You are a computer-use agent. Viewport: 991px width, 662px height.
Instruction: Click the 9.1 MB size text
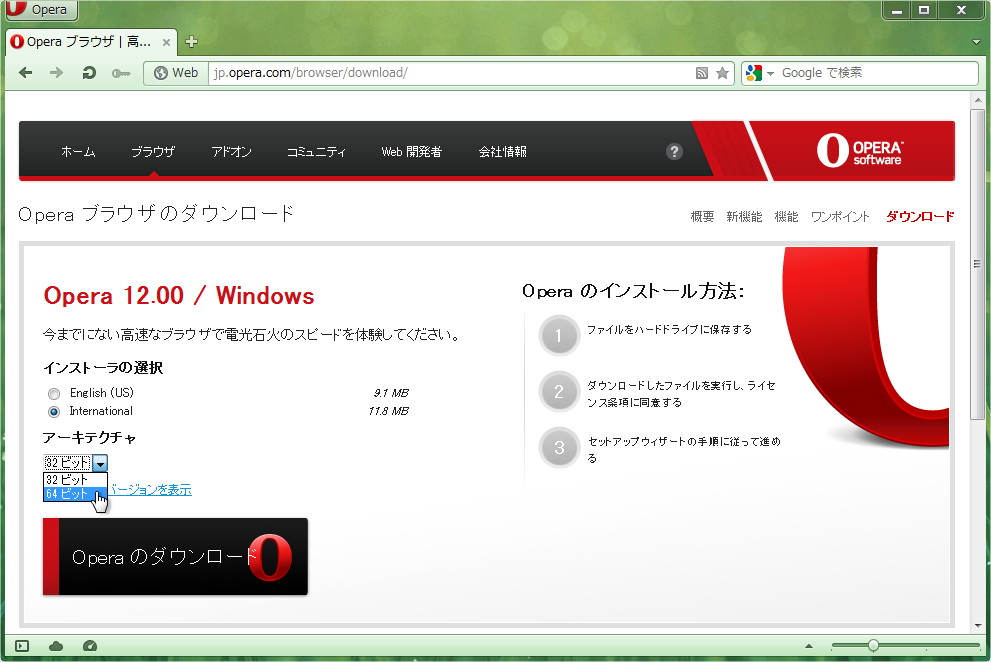(x=391, y=393)
